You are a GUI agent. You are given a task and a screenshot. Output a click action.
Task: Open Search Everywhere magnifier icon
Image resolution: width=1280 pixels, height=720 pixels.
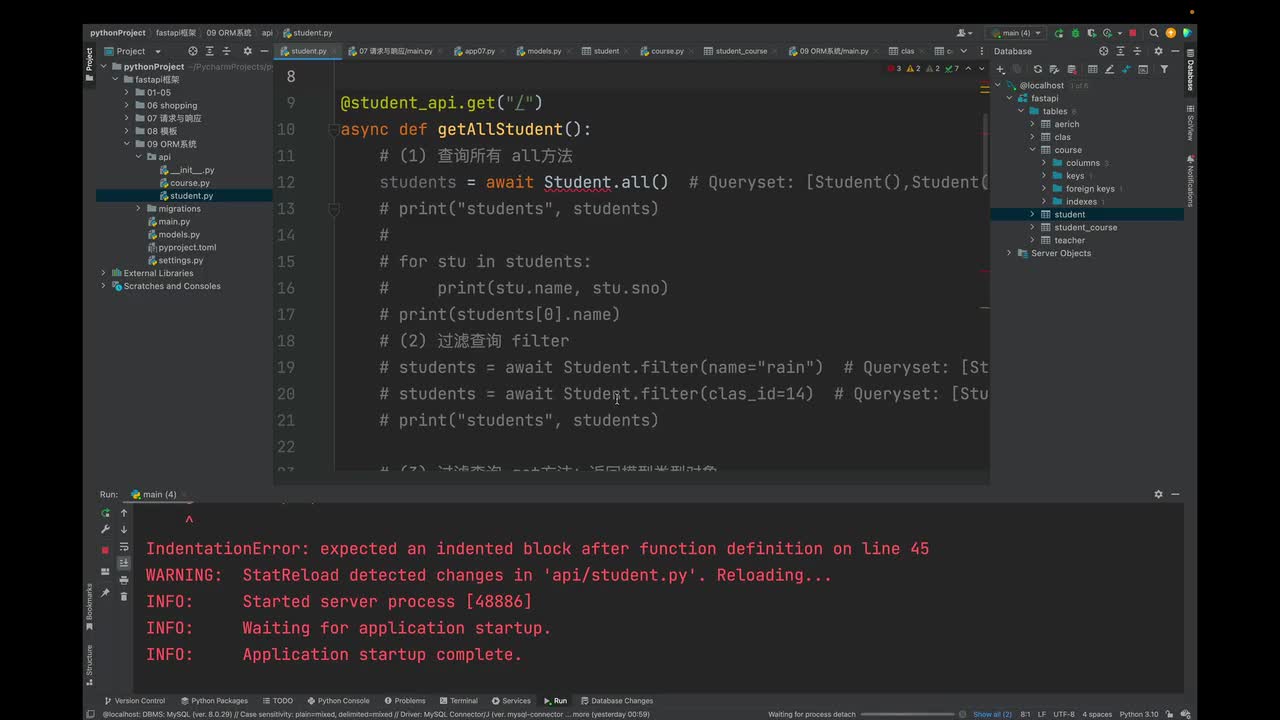coord(1154,33)
